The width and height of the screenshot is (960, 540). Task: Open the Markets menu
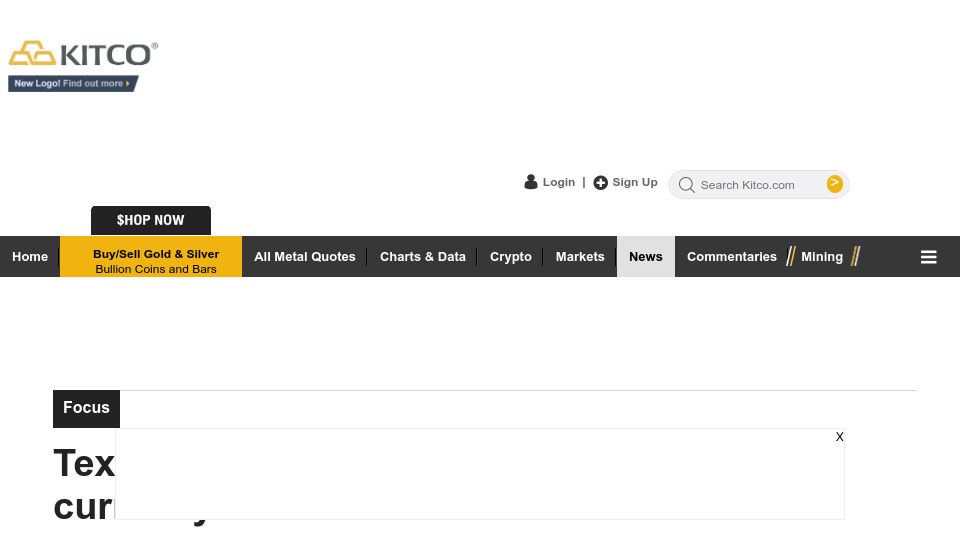(580, 257)
